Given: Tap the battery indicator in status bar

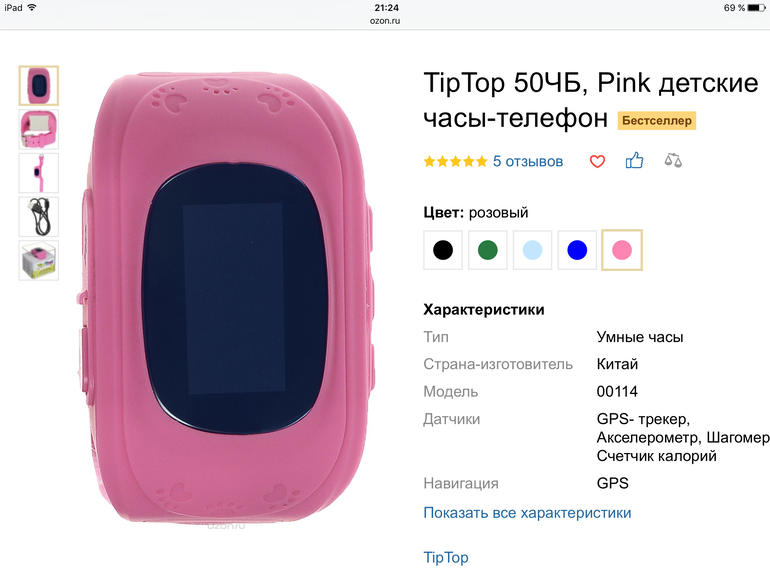Looking at the screenshot, I should click(756, 8).
